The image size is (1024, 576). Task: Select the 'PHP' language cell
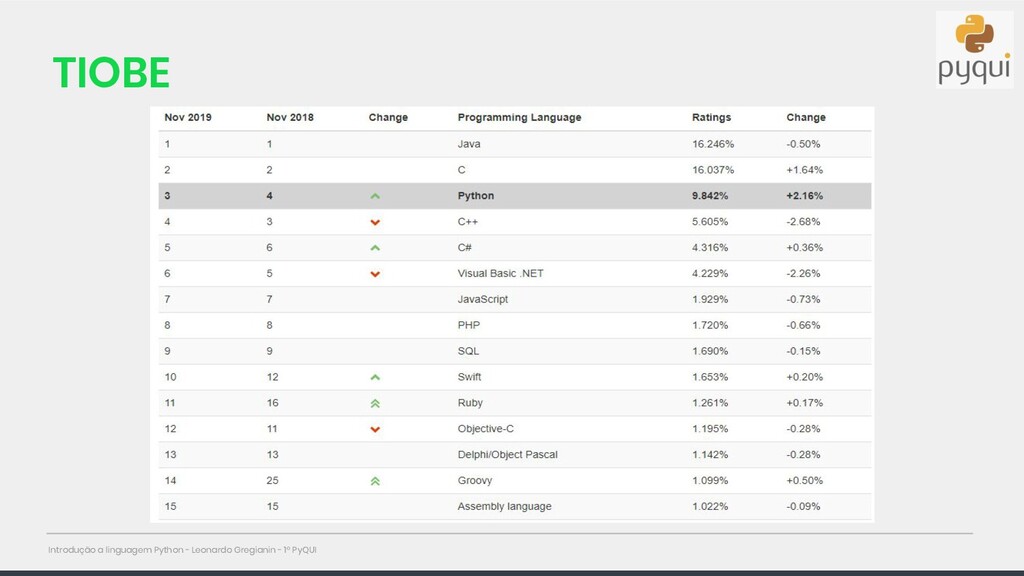(468, 325)
